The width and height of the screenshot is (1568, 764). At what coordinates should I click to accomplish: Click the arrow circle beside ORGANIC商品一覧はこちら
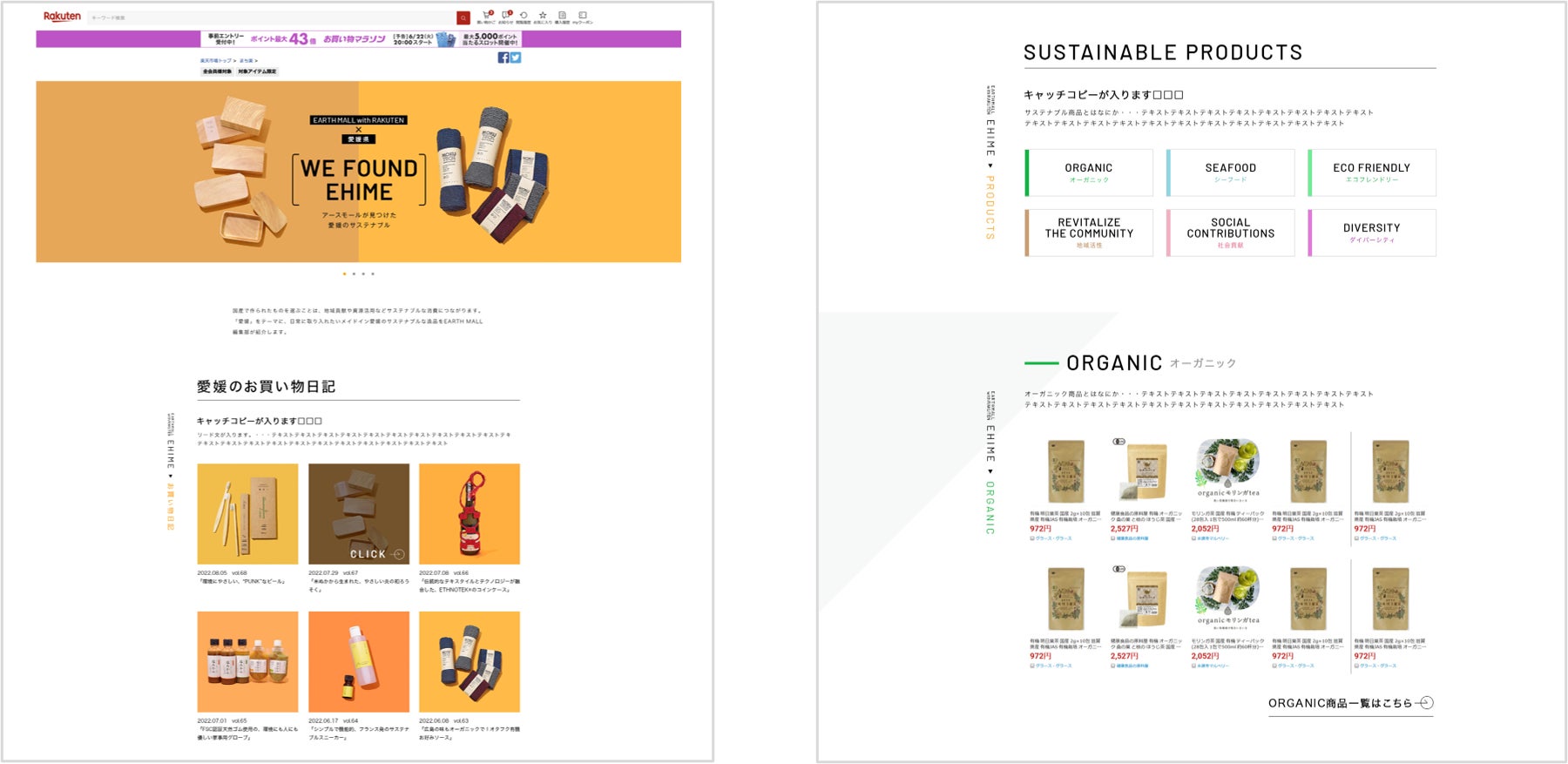click(x=1425, y=703)
